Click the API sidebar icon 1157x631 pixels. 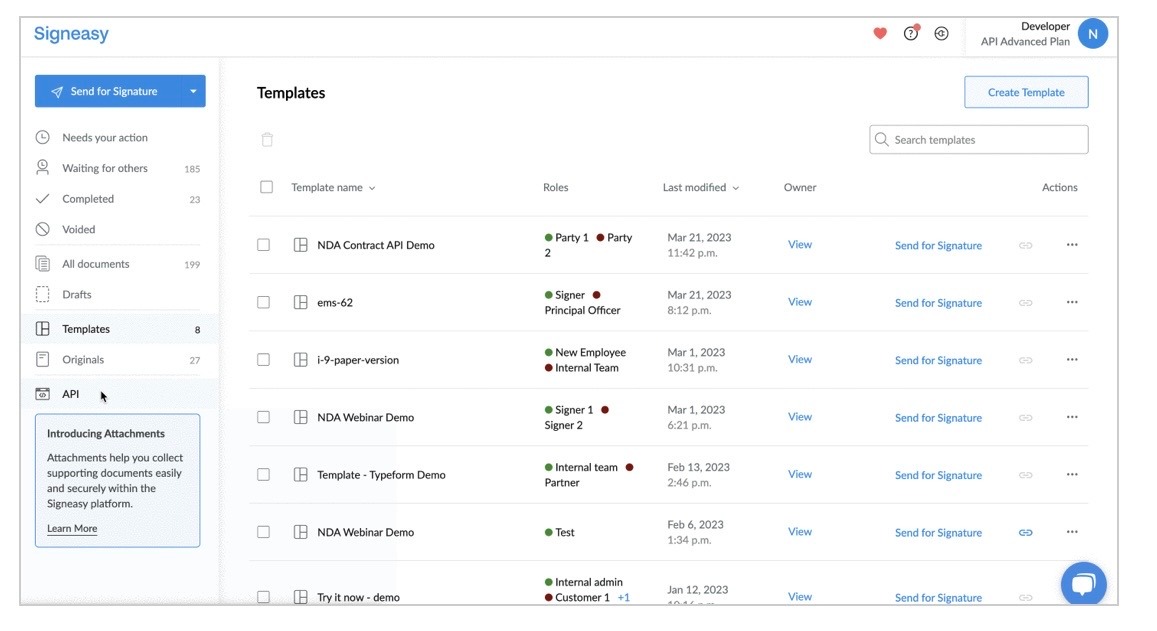coord(43,394)
